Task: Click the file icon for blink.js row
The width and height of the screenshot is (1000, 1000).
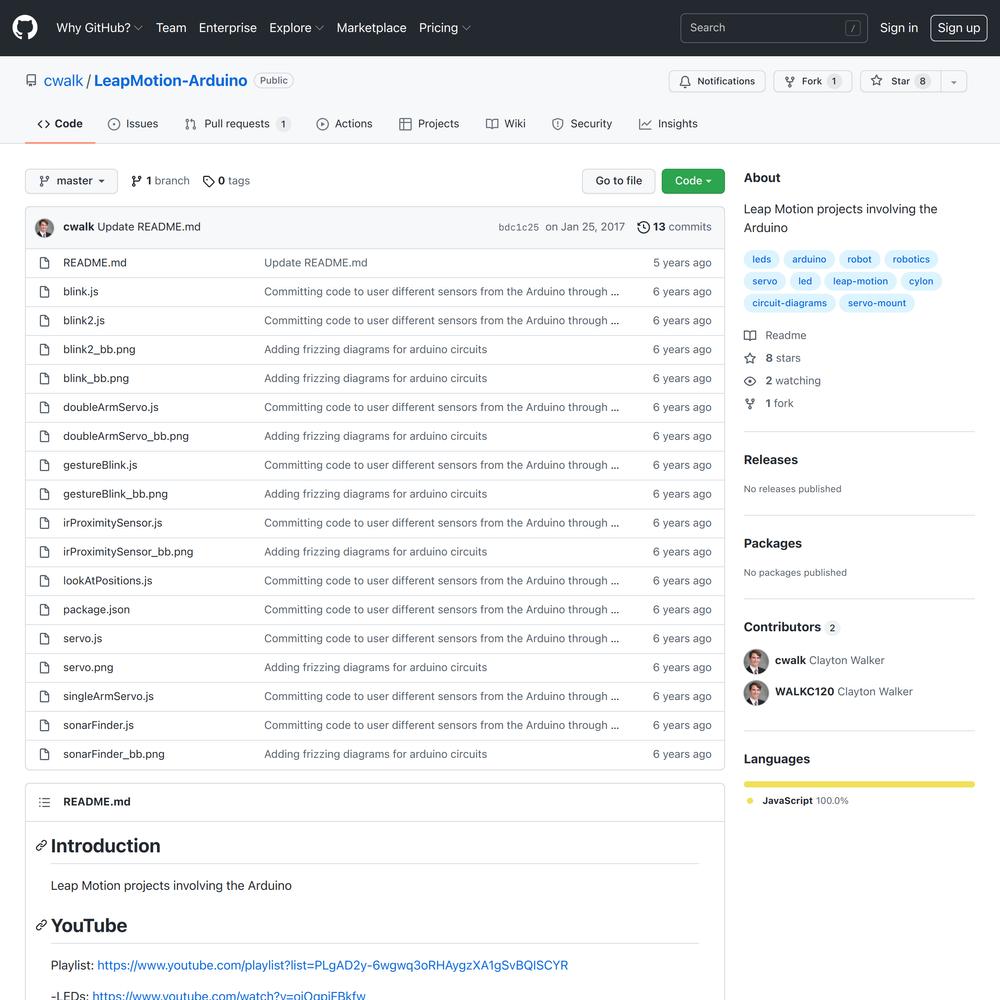Action: tap(44, 291)
